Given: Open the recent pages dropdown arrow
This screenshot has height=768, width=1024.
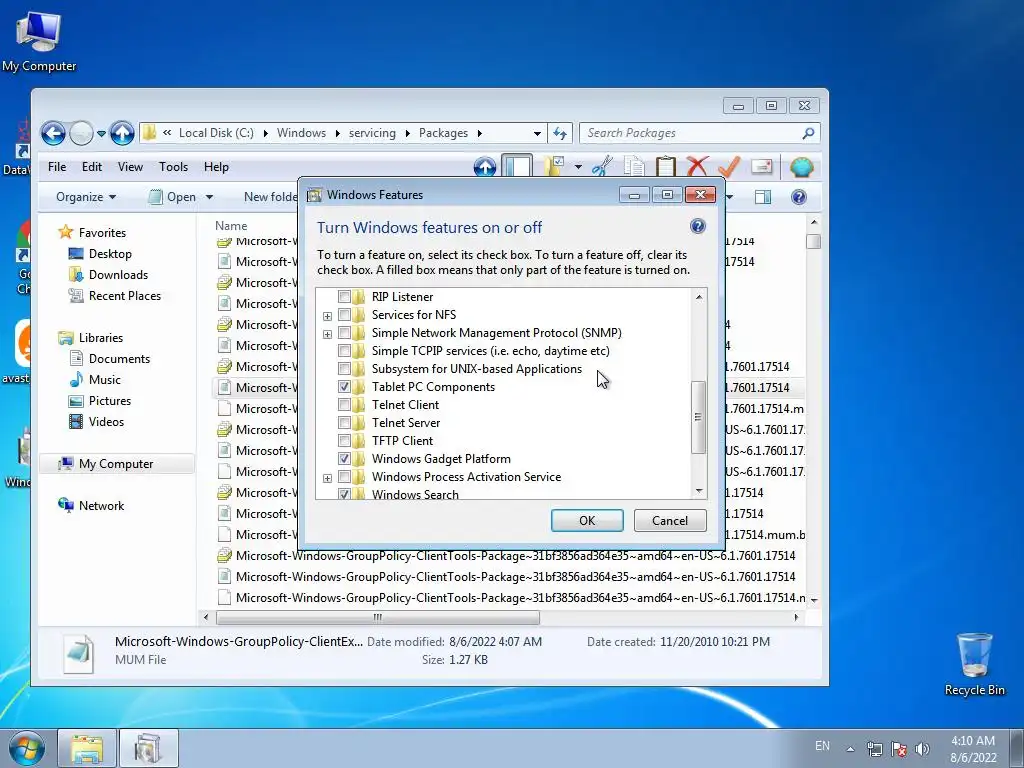Looking at the screenshot, I should (x=101, y=133).
